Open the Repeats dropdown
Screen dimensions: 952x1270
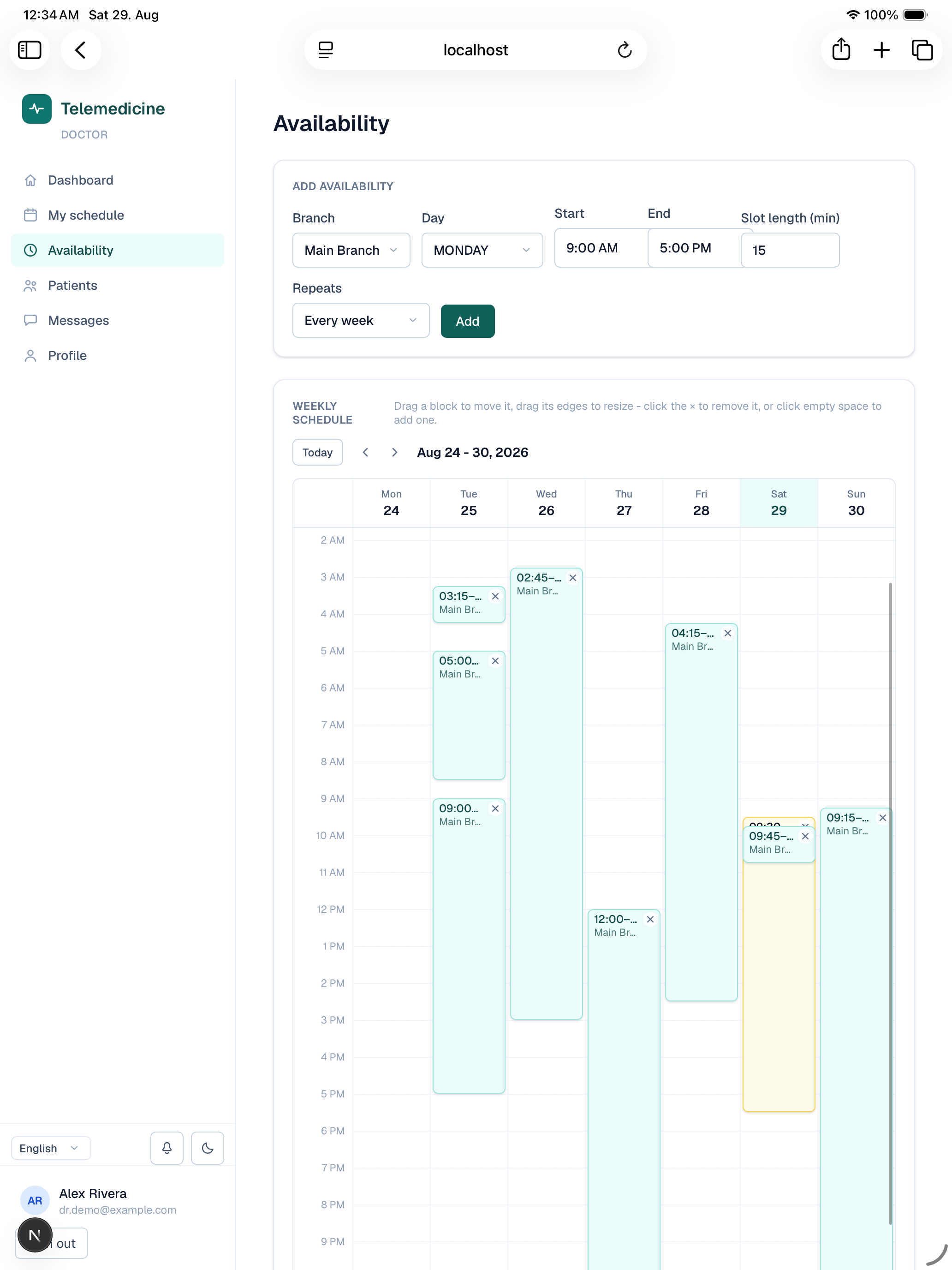tap(361, 320)
